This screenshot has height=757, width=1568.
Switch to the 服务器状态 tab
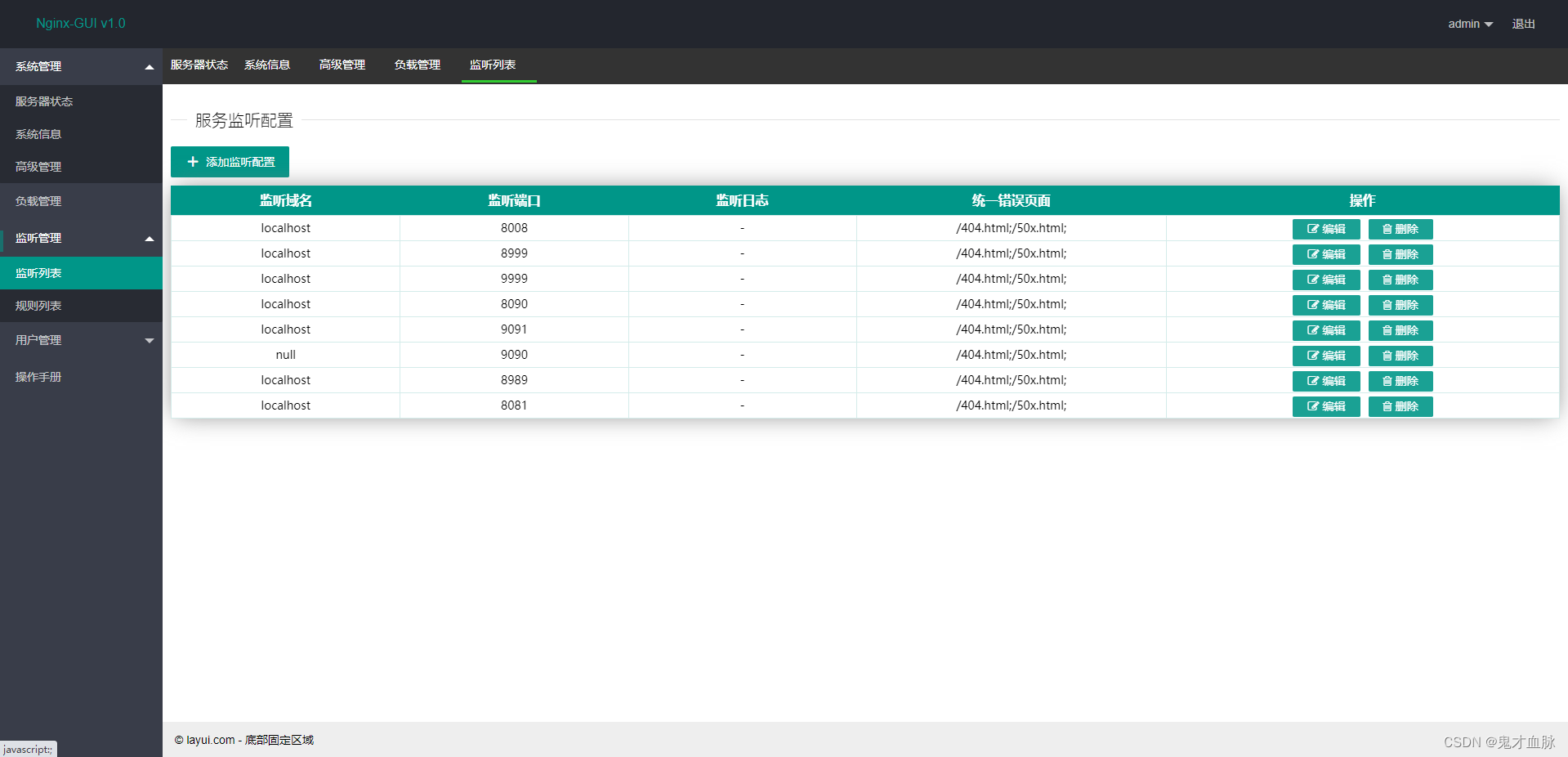tap(199, 65)
